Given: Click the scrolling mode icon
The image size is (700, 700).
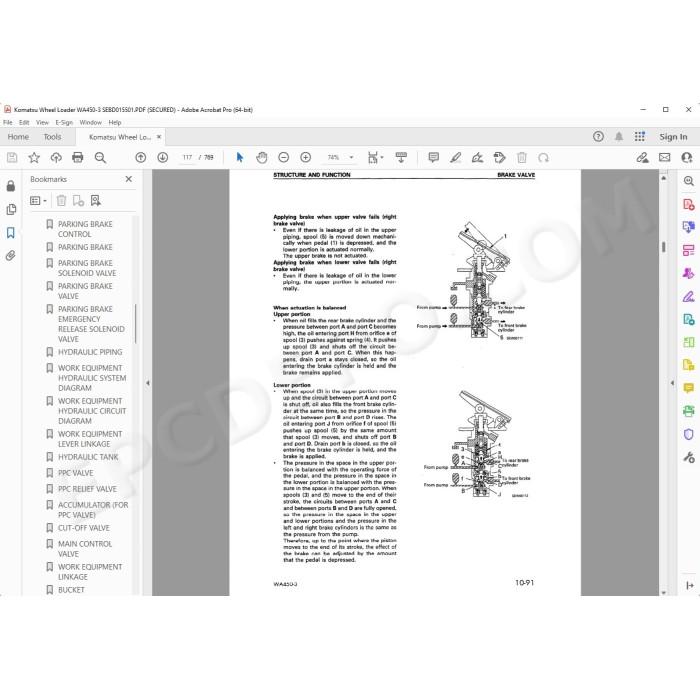Looking at the screenshot, I should coord(401,158).
